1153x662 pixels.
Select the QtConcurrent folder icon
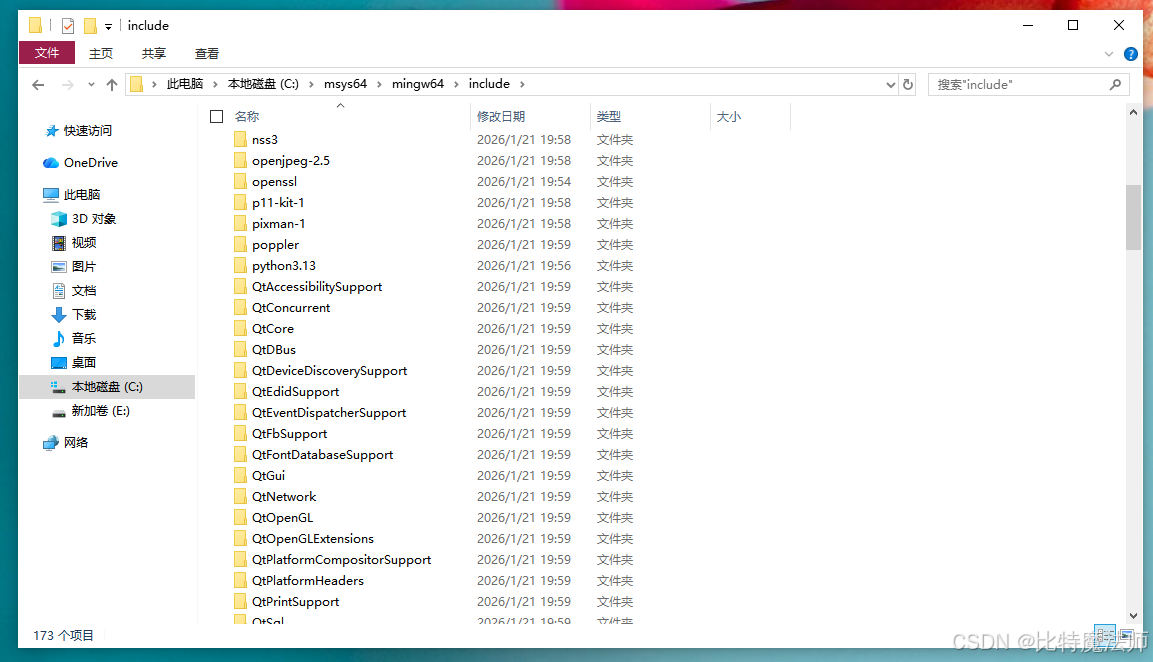[x=240, y=307]
